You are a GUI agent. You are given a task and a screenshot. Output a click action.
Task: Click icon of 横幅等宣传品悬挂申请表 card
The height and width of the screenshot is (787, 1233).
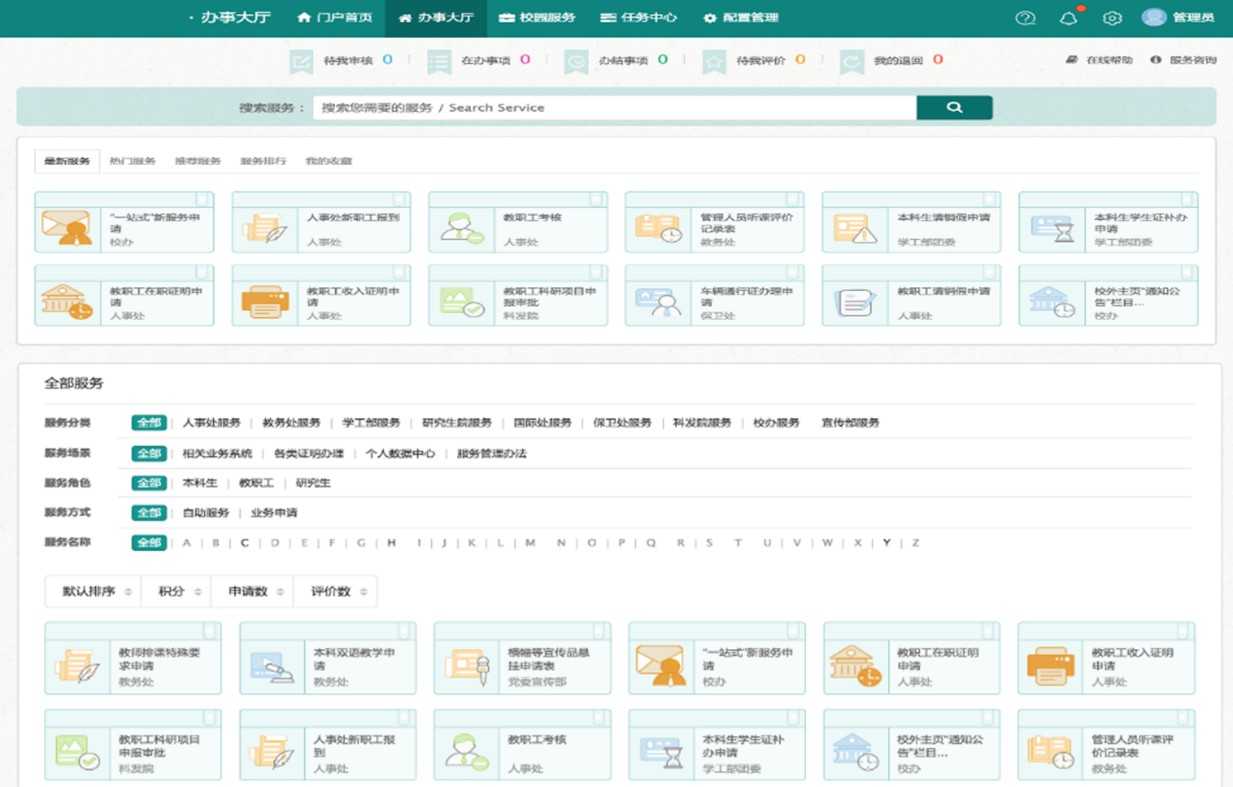[467, 667]
